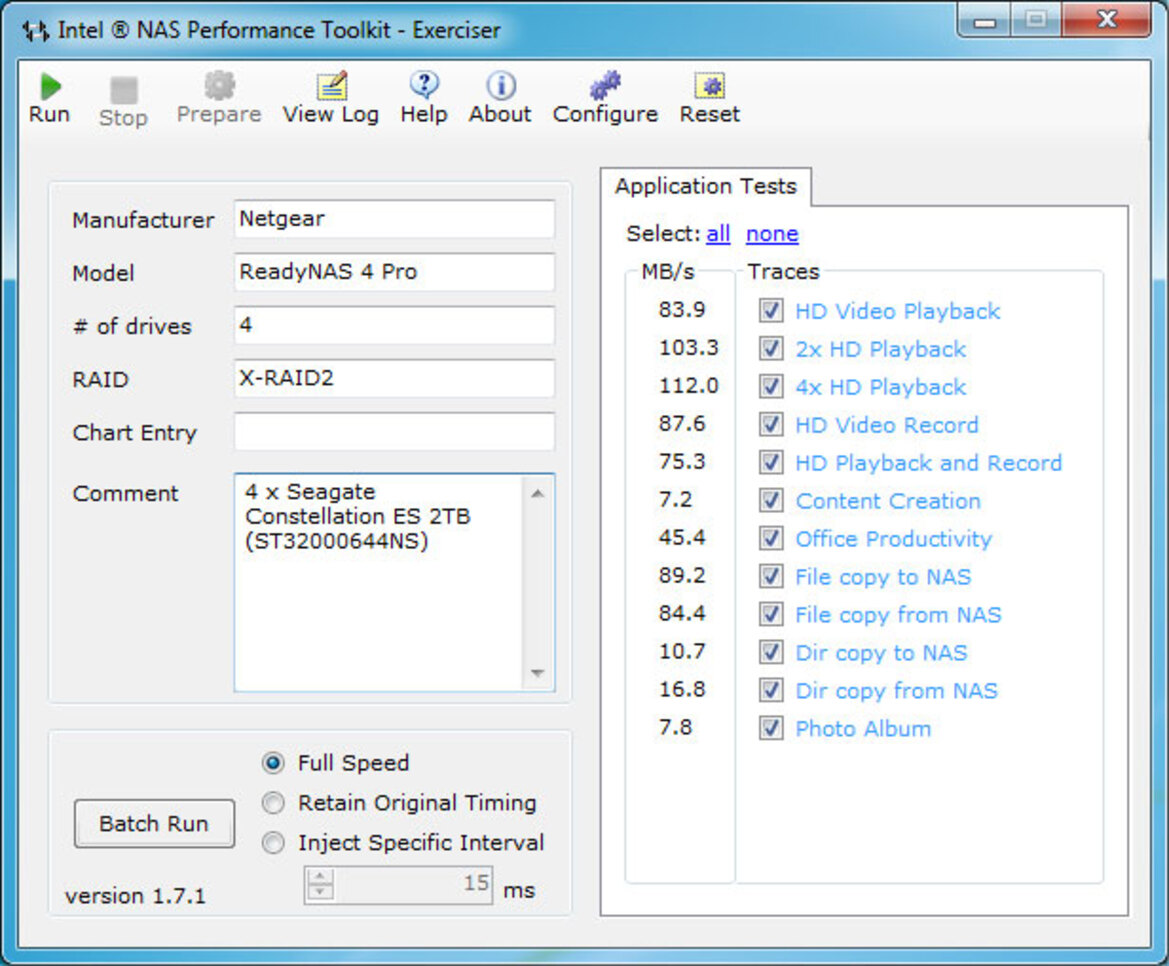Toggle the 2x HD Playback checkbox
Viewport: 1169px width, 966px height.
pos(771,348)
